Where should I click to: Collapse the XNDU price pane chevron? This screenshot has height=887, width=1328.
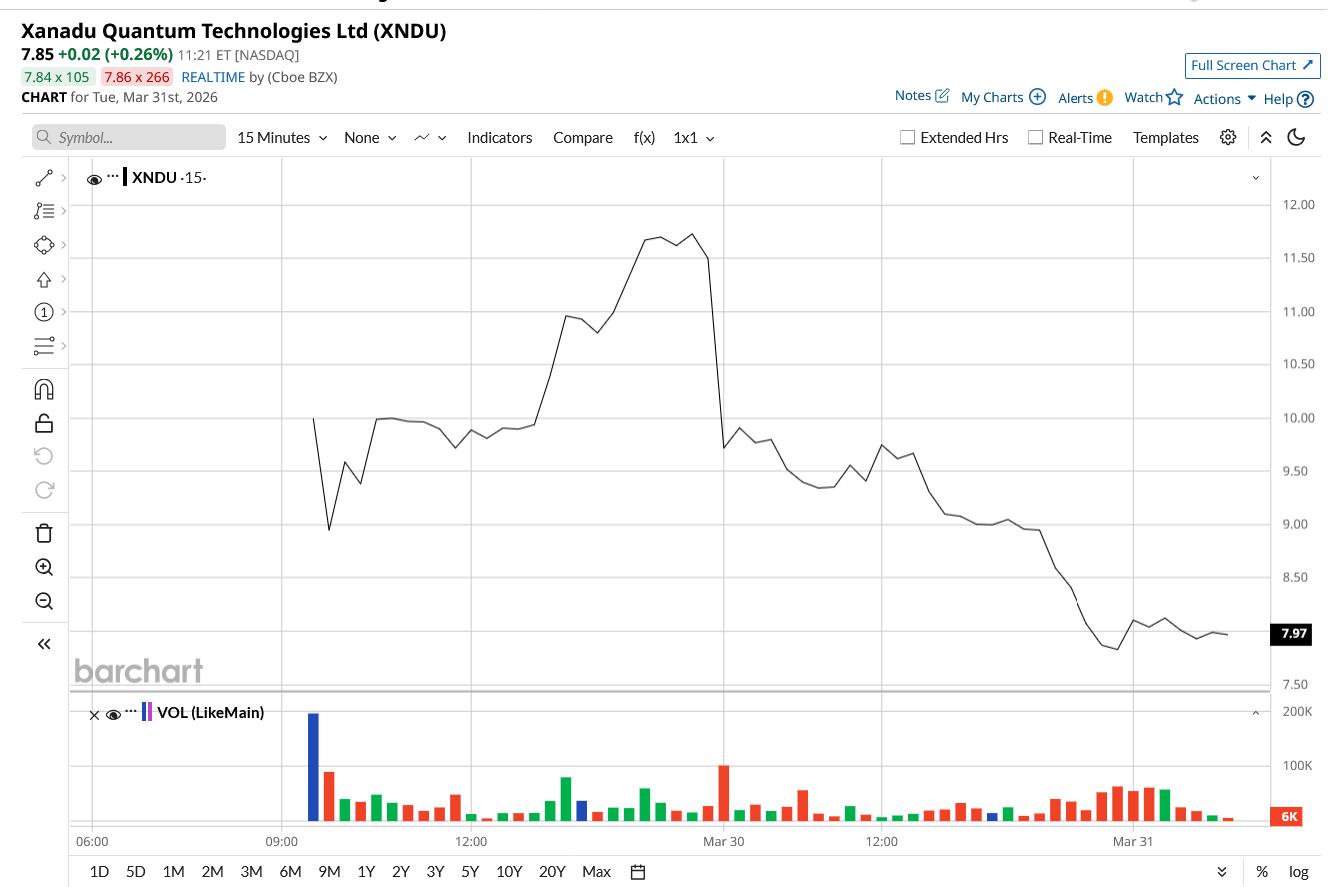1256,178
